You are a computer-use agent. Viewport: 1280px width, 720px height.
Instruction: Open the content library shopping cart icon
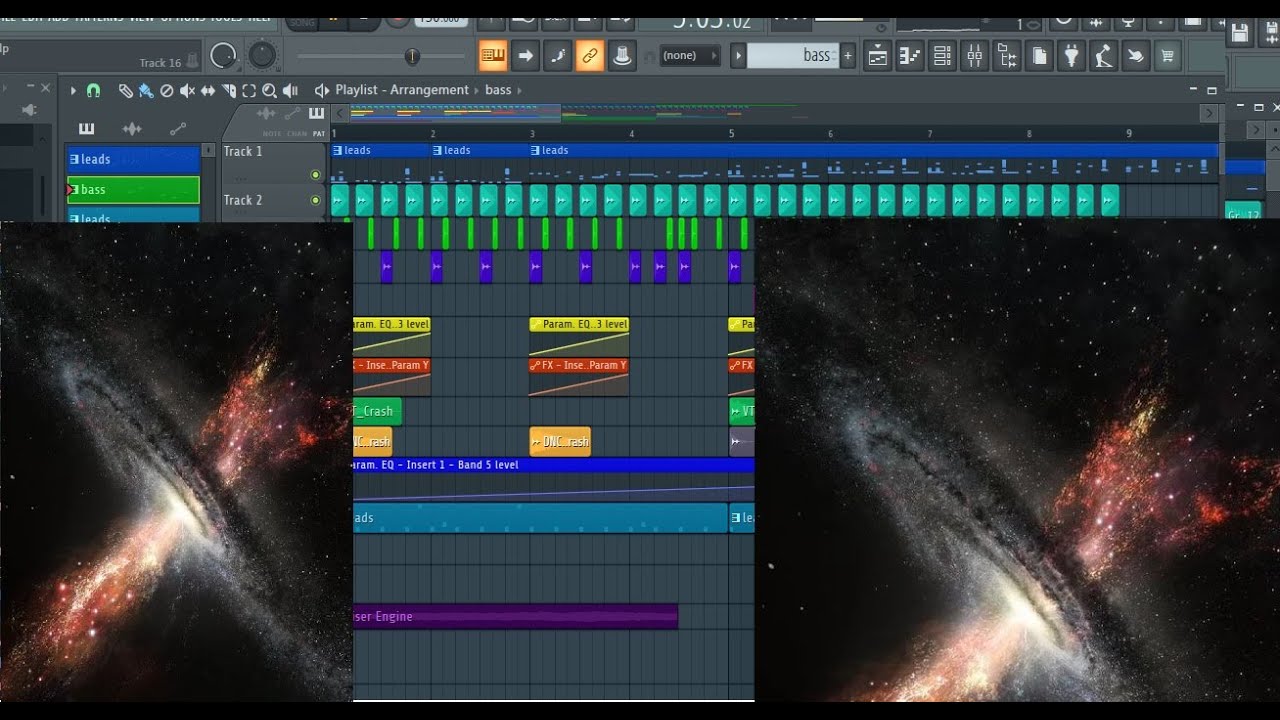[x=1167, y=56]
